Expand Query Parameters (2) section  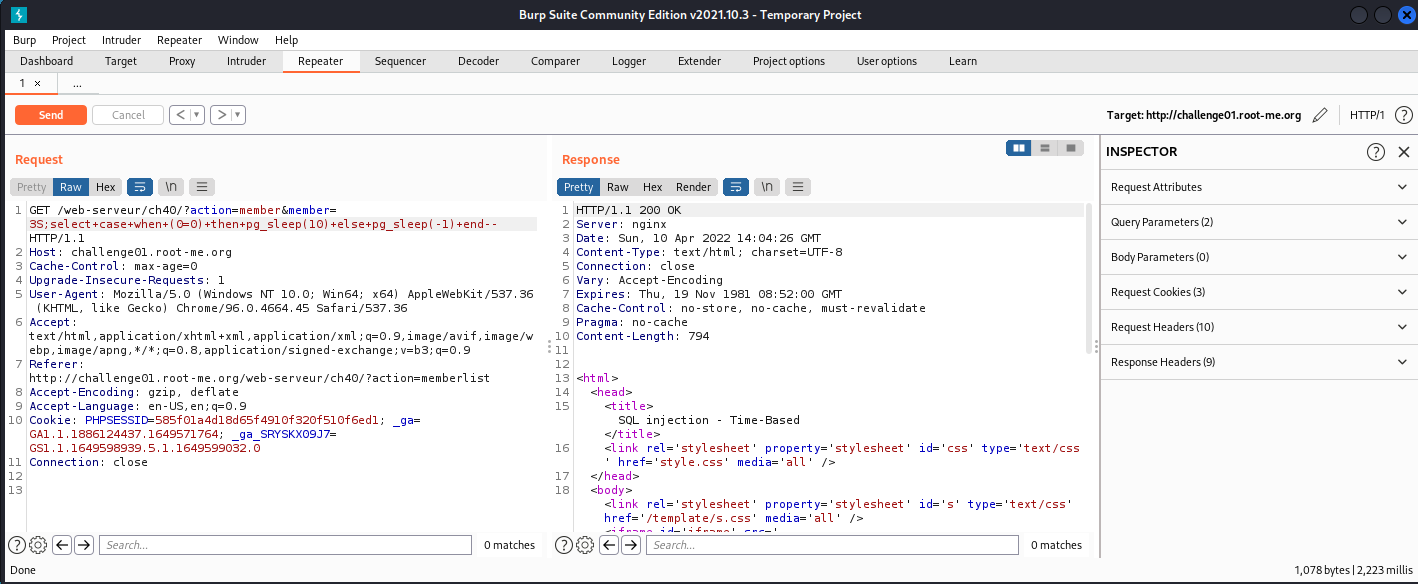pyautogui.click(x=1258, y=222)
